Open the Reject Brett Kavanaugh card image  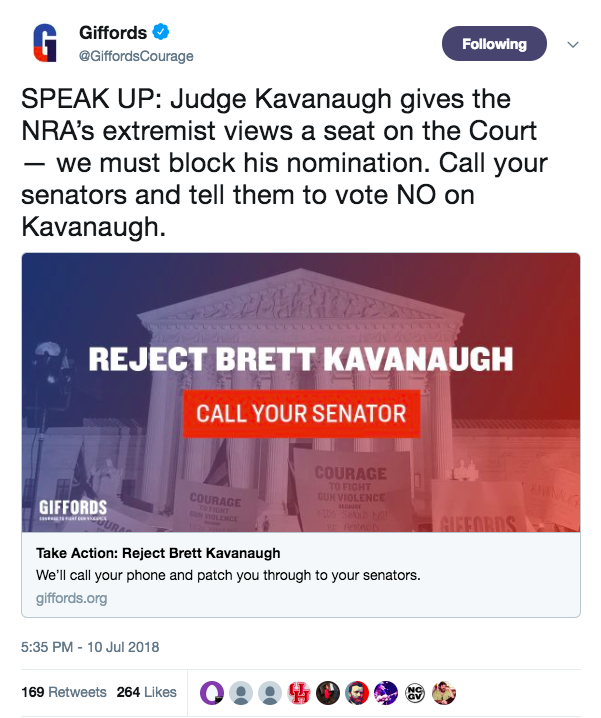coord(301,392)
